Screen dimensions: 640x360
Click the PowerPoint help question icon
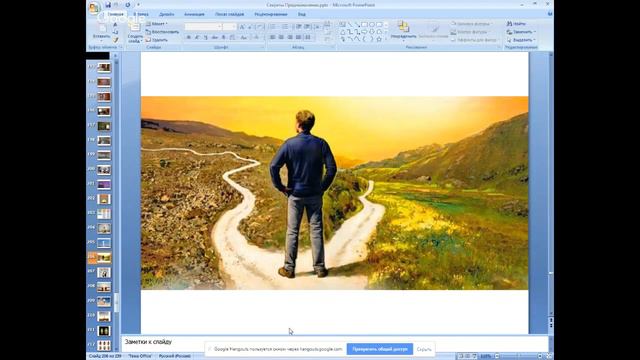[550, 14]
